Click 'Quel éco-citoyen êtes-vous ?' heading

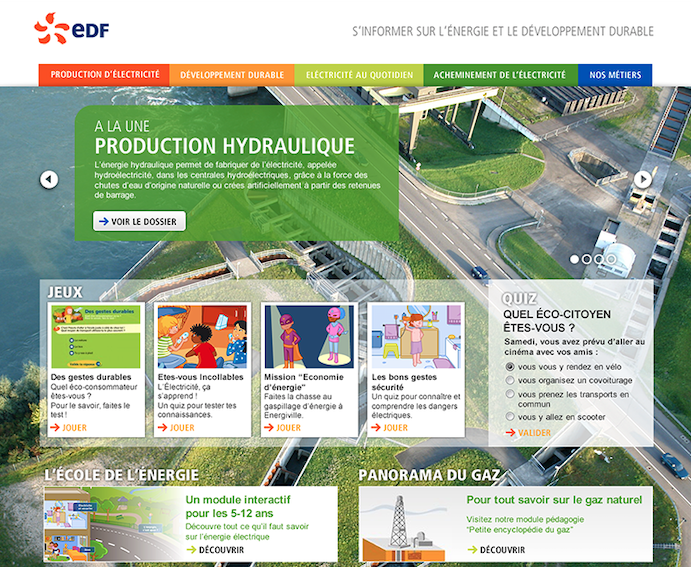(557, 321)
